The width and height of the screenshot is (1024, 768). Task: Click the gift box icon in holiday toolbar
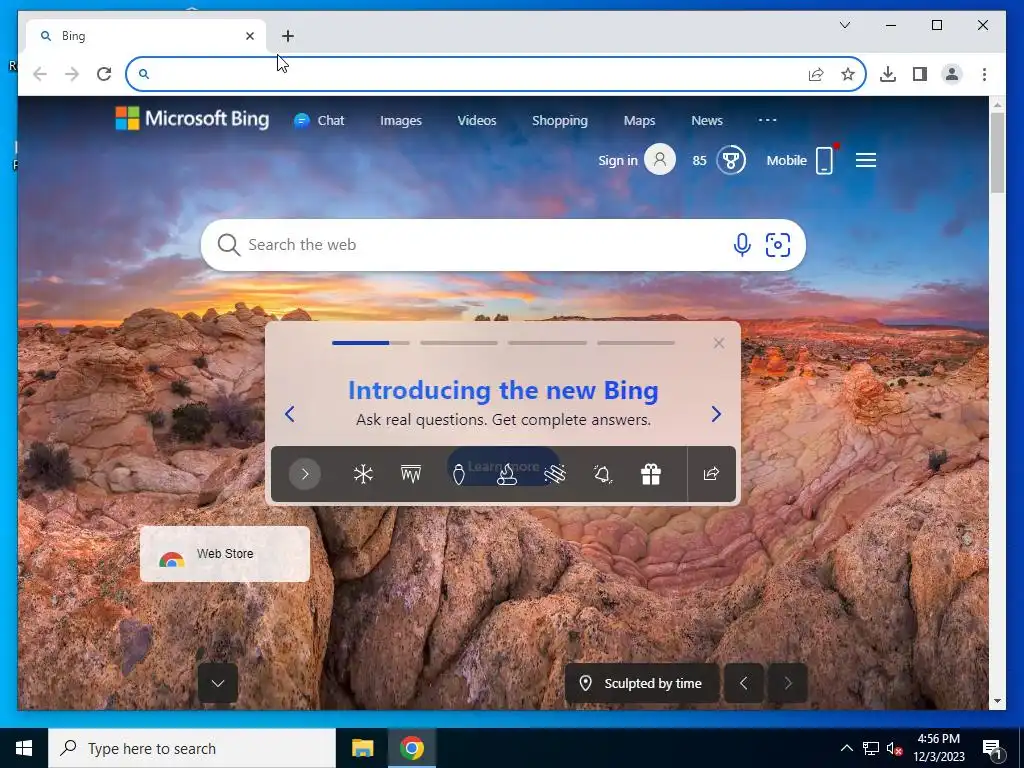click(x=650, y=474)
